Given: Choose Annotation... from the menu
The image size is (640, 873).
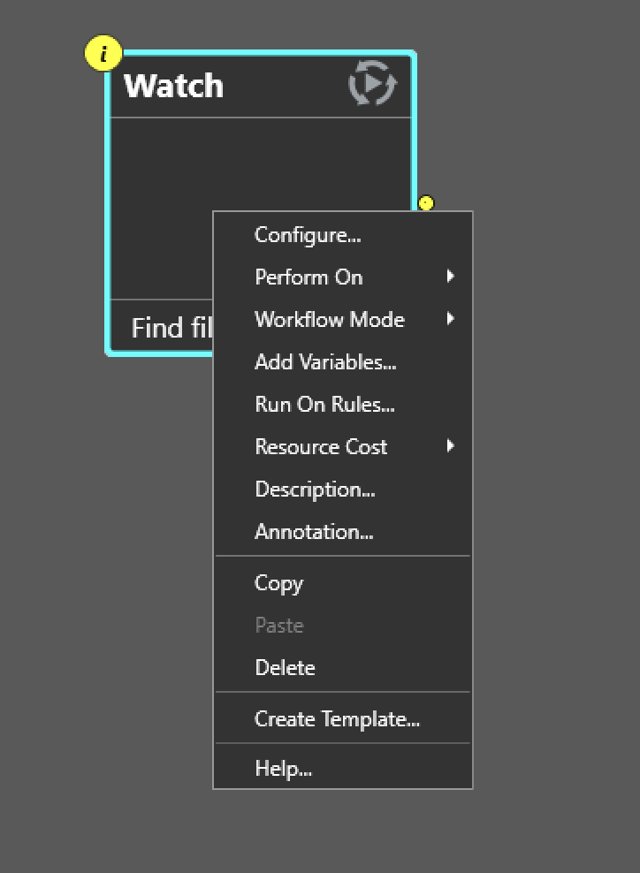Looking at the screenshot, I should [x=343, y=532].
